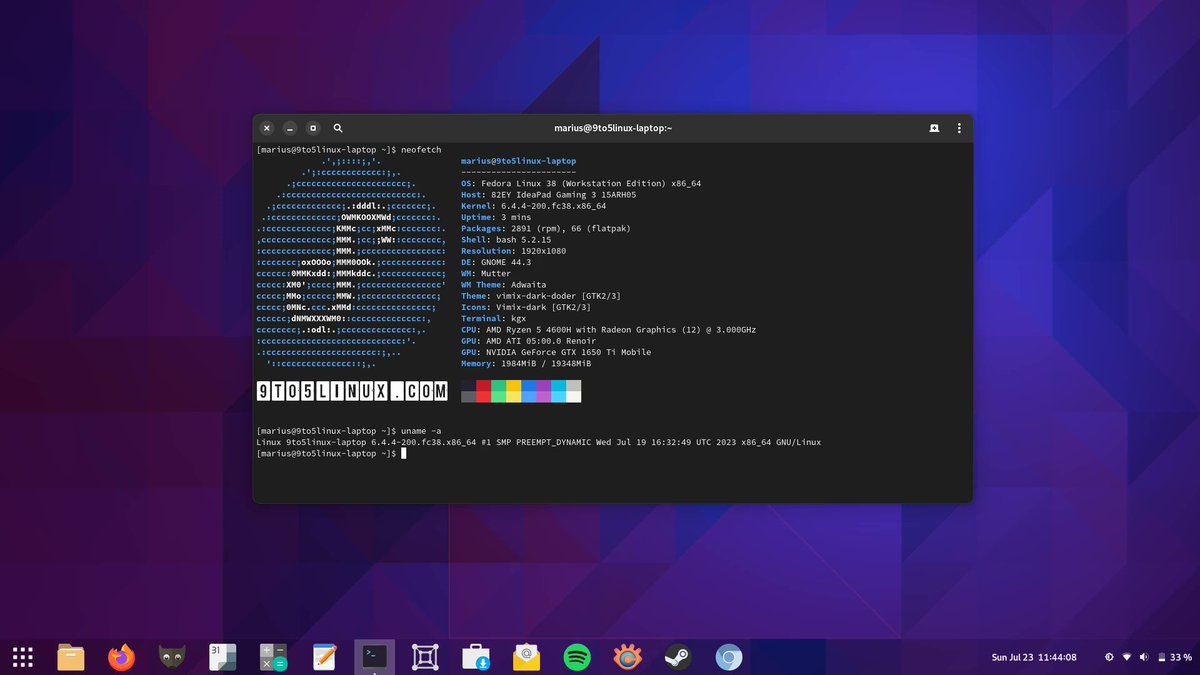Click the WM: Mutter line
1200x675 pixels.
click(x=487, y=274)
